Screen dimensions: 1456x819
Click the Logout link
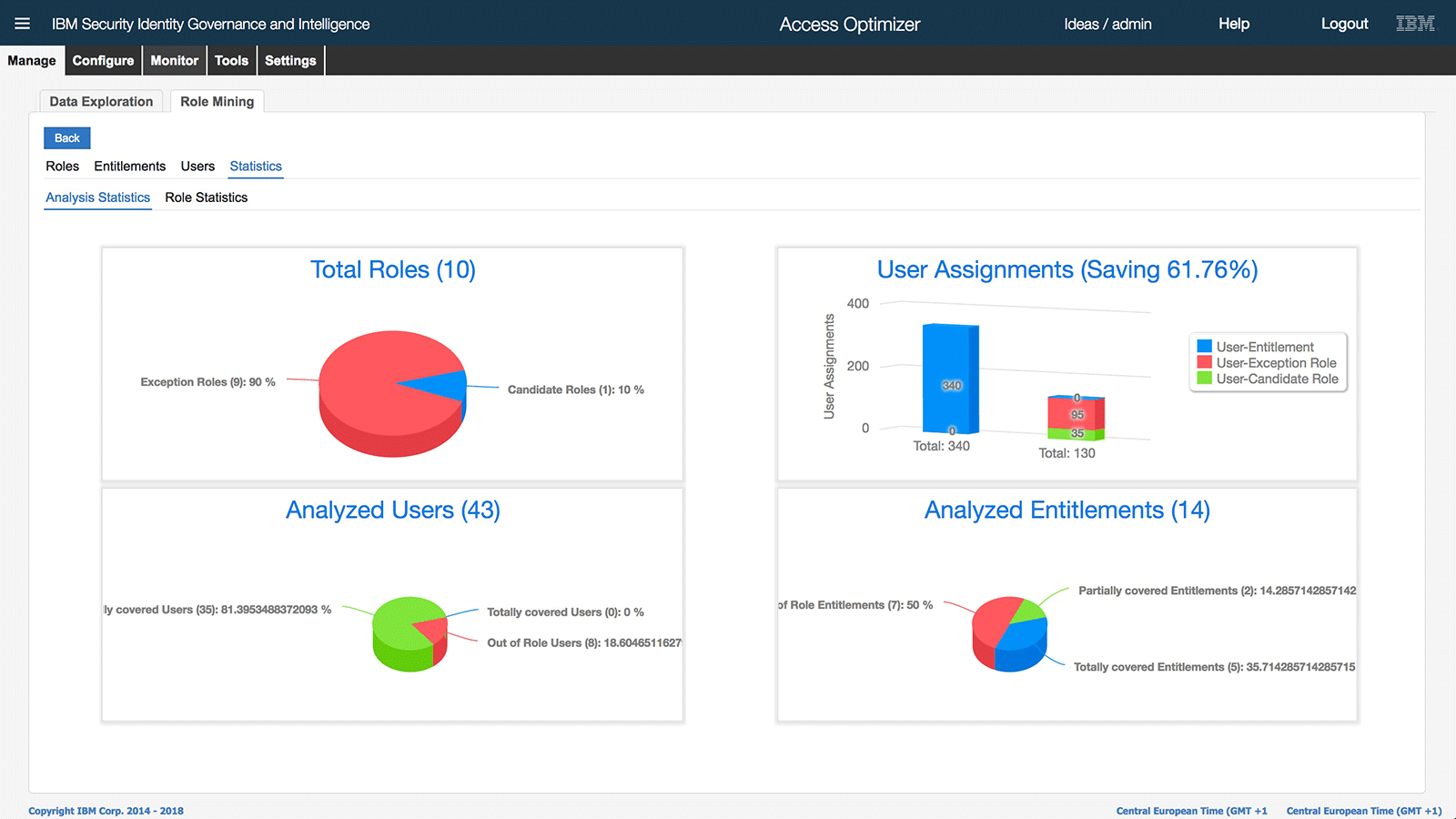tap(1345, 24)
